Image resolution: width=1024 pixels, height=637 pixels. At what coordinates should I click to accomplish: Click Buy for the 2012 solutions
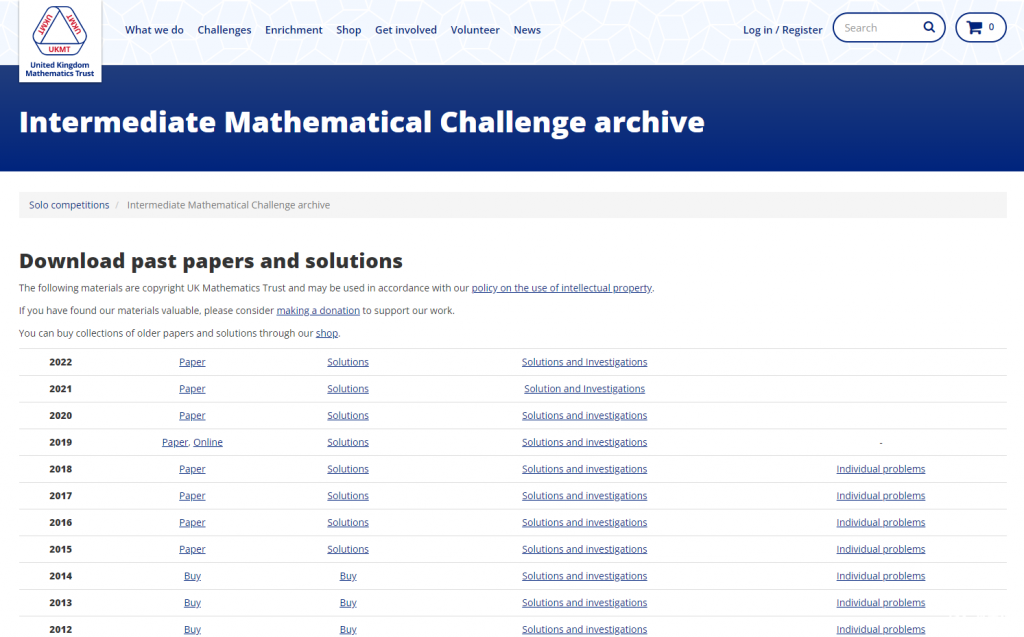pos(348,630)
